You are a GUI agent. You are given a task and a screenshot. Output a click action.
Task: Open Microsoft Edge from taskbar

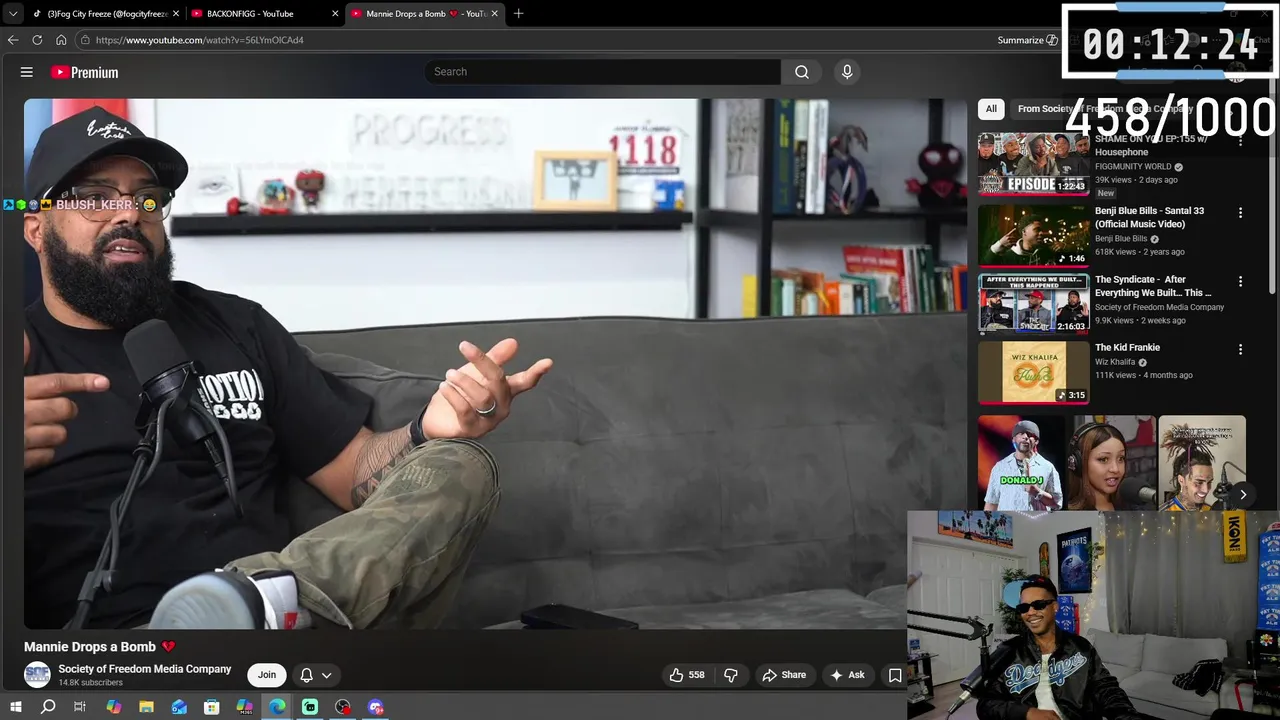click(277, 707)
